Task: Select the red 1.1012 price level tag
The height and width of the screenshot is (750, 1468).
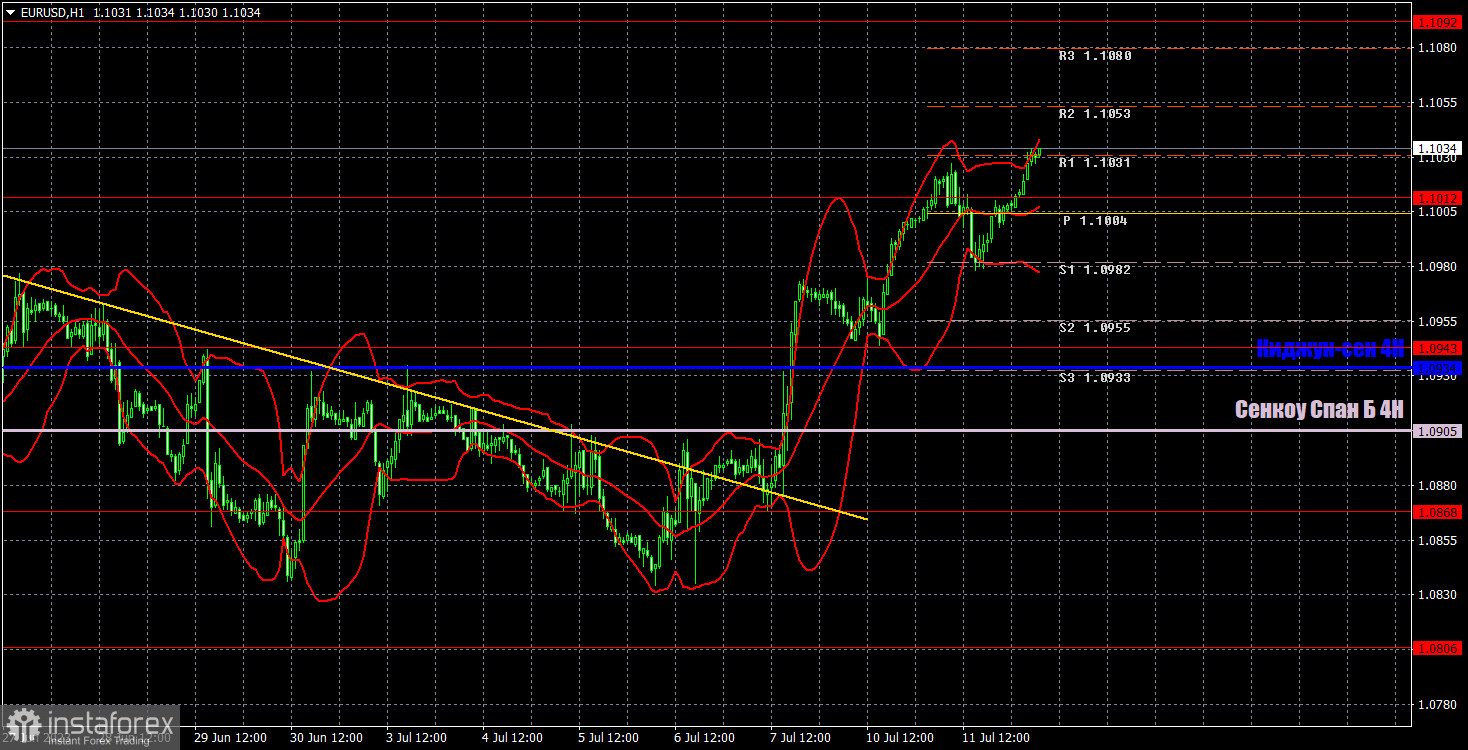Action: [x=1438, y=198]
